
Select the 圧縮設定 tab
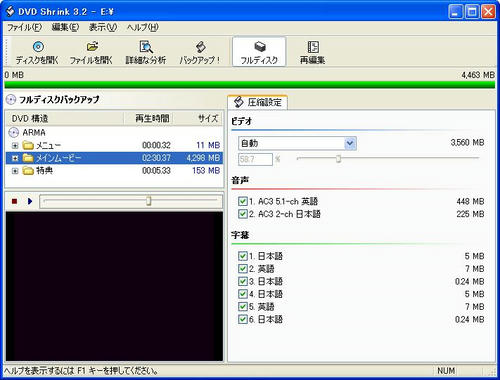(x=258, y=102)
